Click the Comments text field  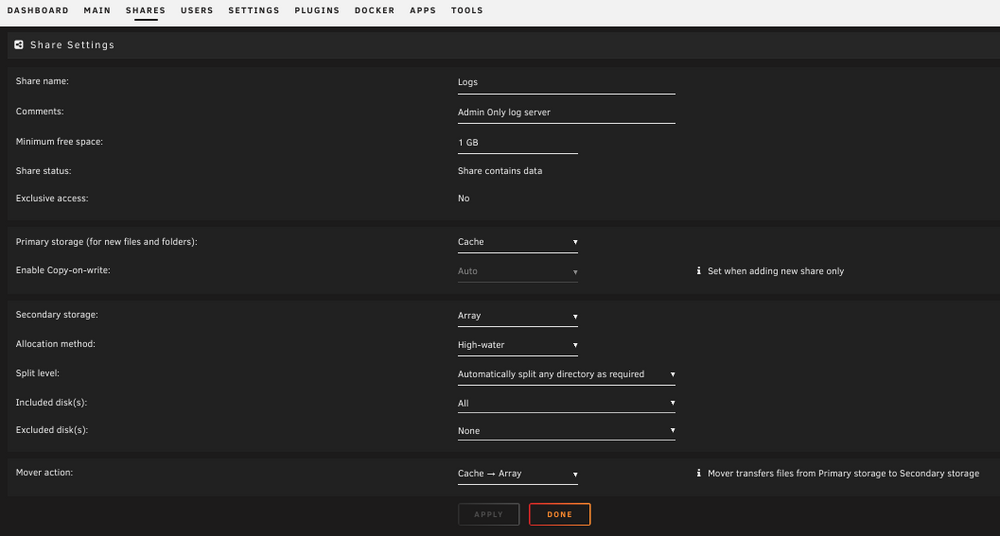coord(566,113)
